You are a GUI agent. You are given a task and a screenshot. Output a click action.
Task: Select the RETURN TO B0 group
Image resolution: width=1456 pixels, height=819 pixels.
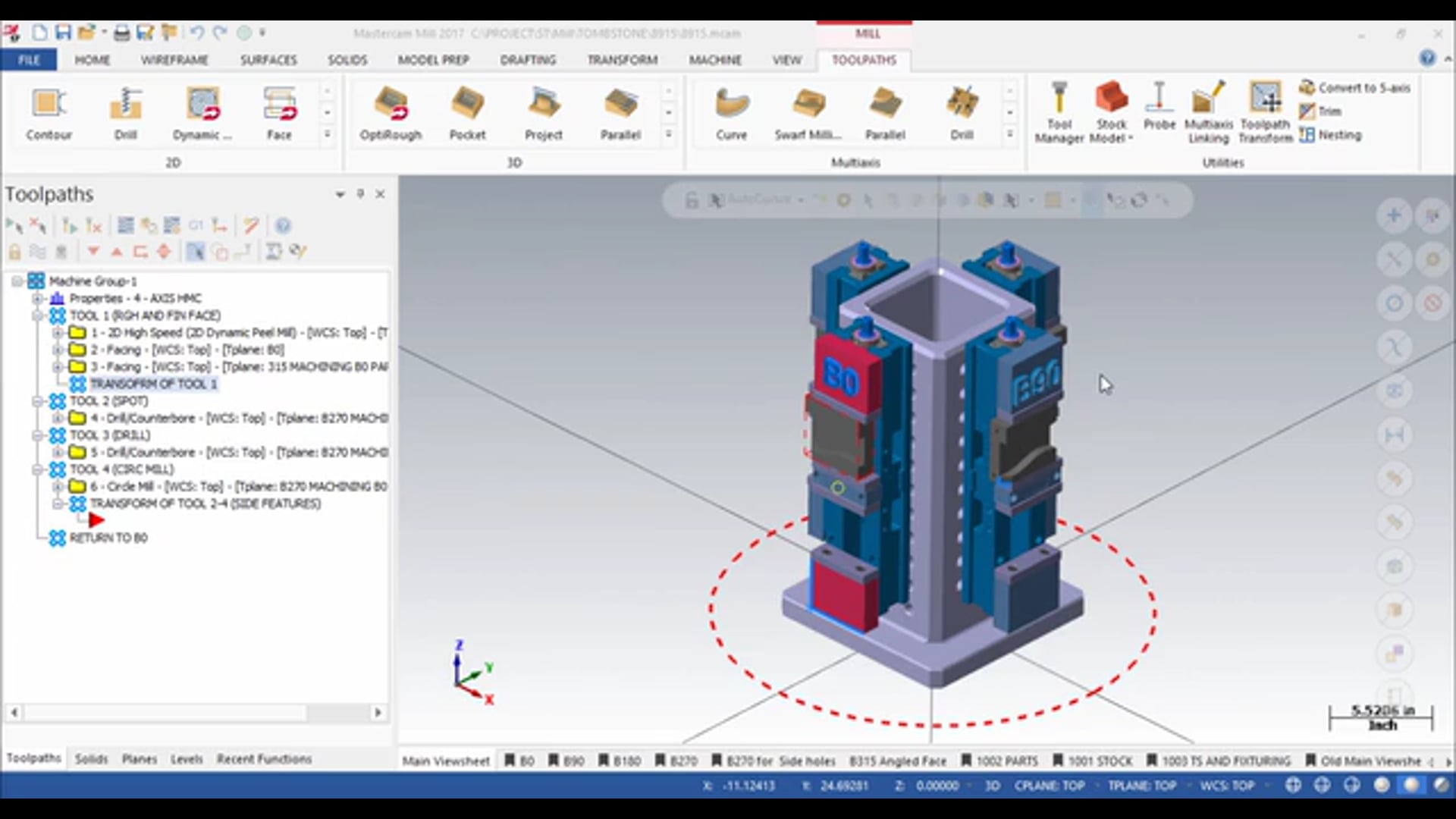108,538
